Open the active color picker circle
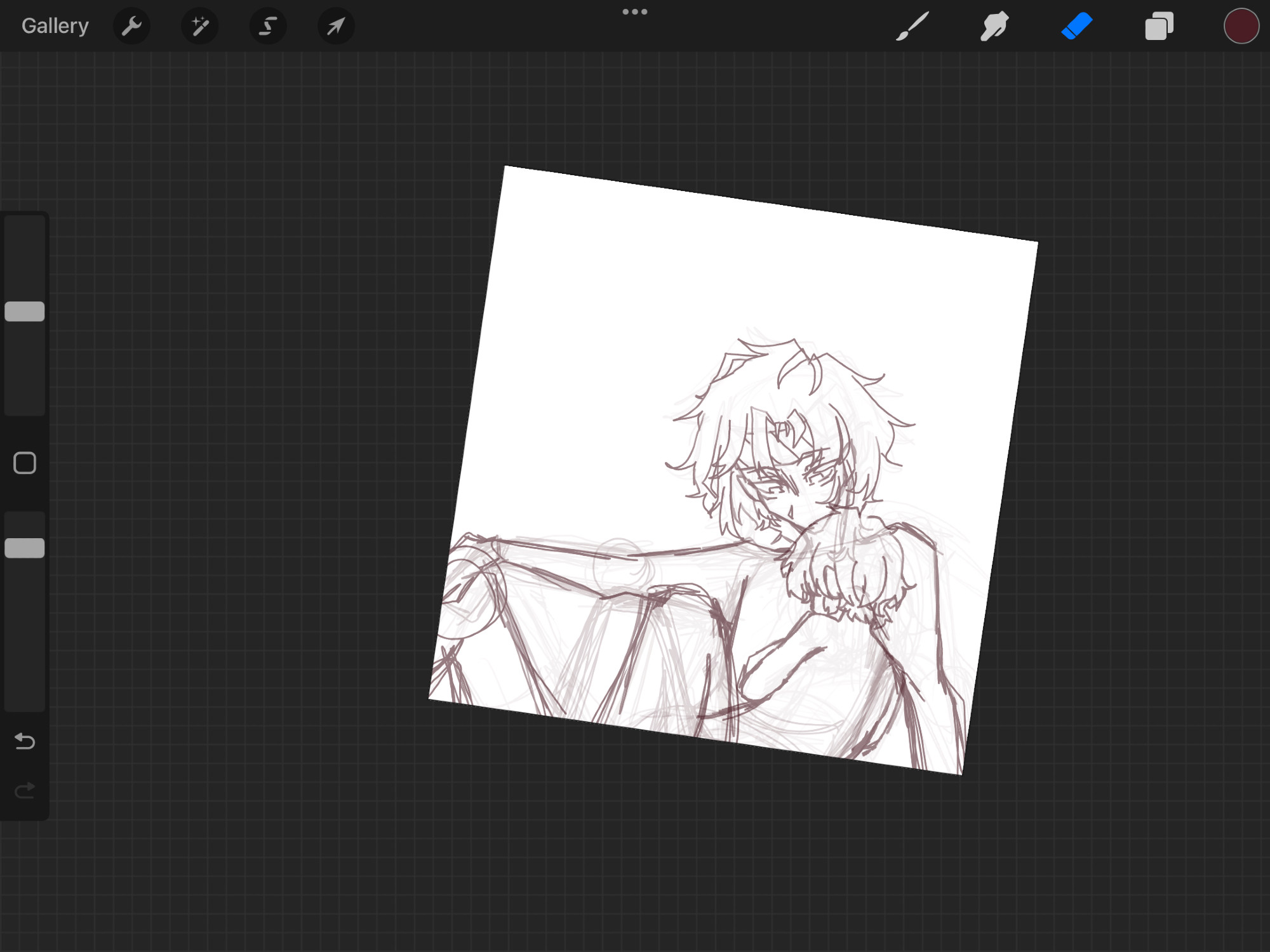1270x952 pixels. pyautogui.click(x=1241, y=26)
